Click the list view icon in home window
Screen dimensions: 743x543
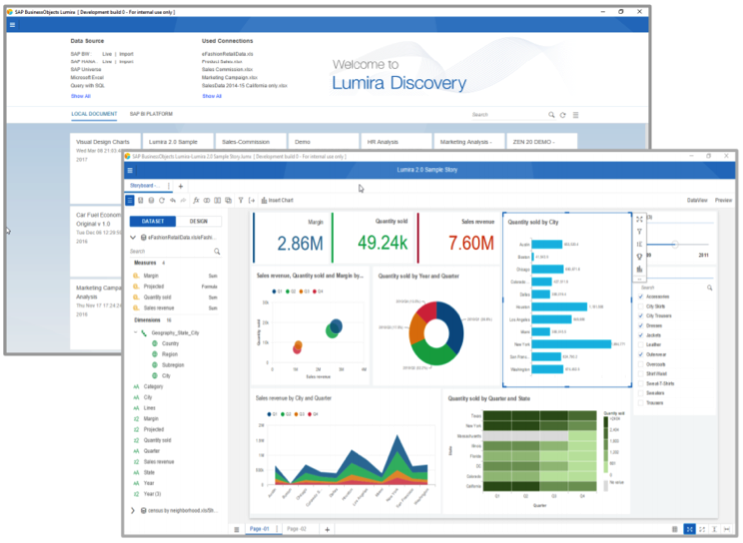click(576, 115)
